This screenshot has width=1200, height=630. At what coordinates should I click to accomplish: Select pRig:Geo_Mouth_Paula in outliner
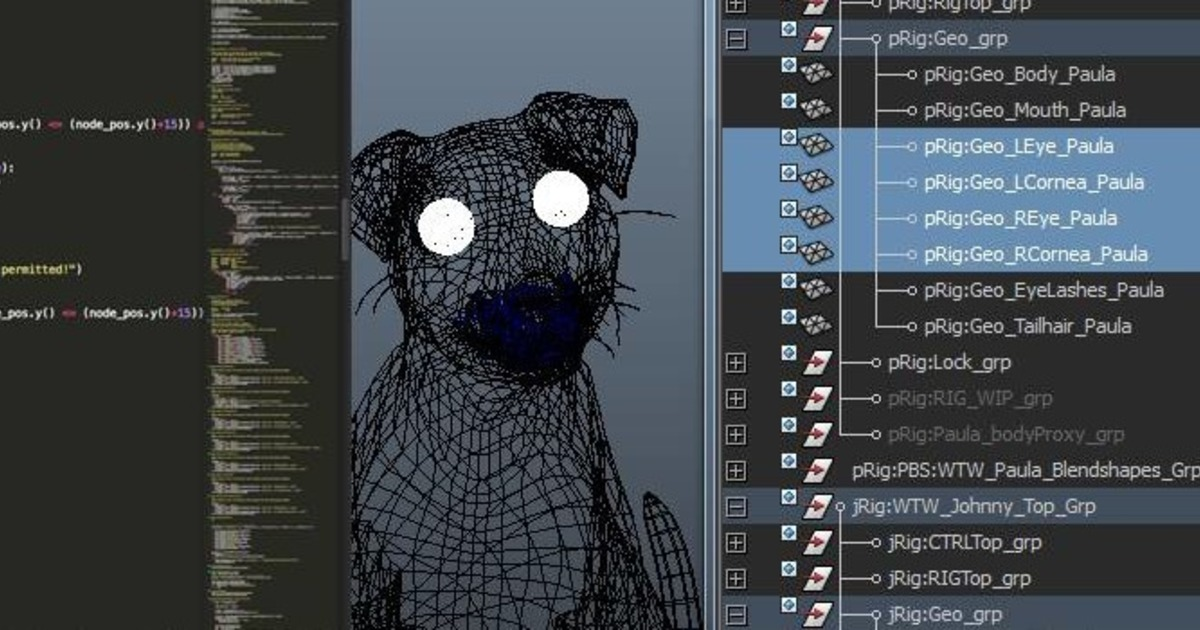[x=1024, y=110]
